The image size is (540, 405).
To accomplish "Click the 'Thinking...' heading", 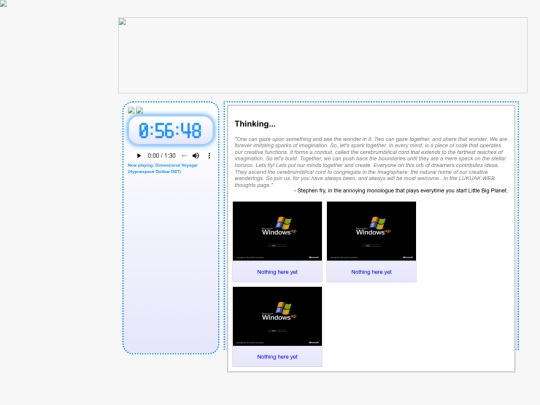I will 255,124.
